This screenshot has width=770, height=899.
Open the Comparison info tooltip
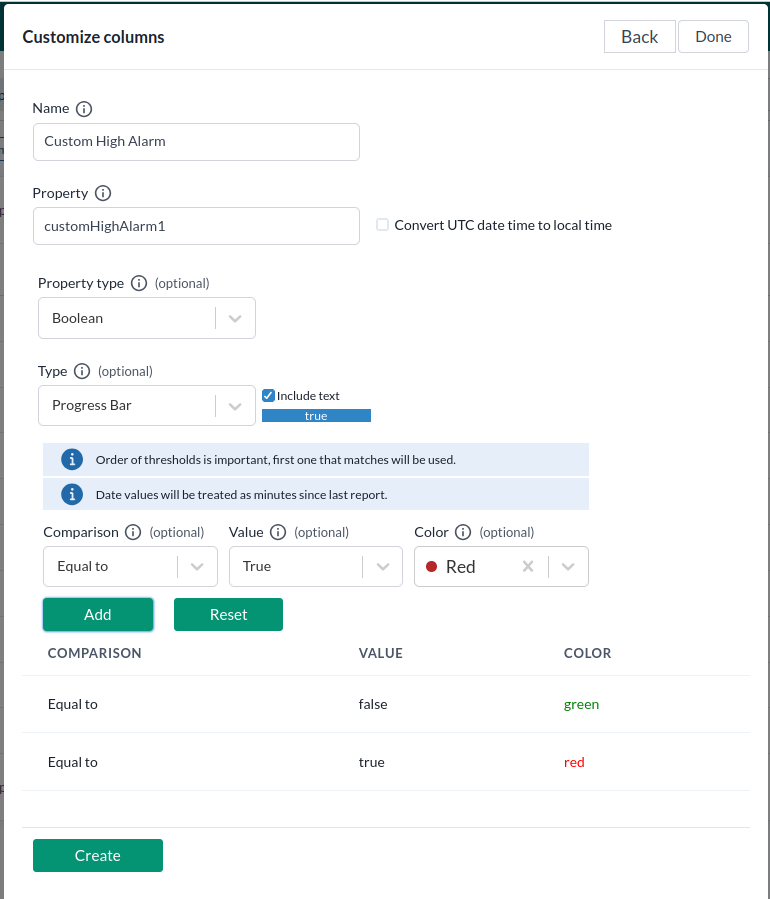[131, 532]
